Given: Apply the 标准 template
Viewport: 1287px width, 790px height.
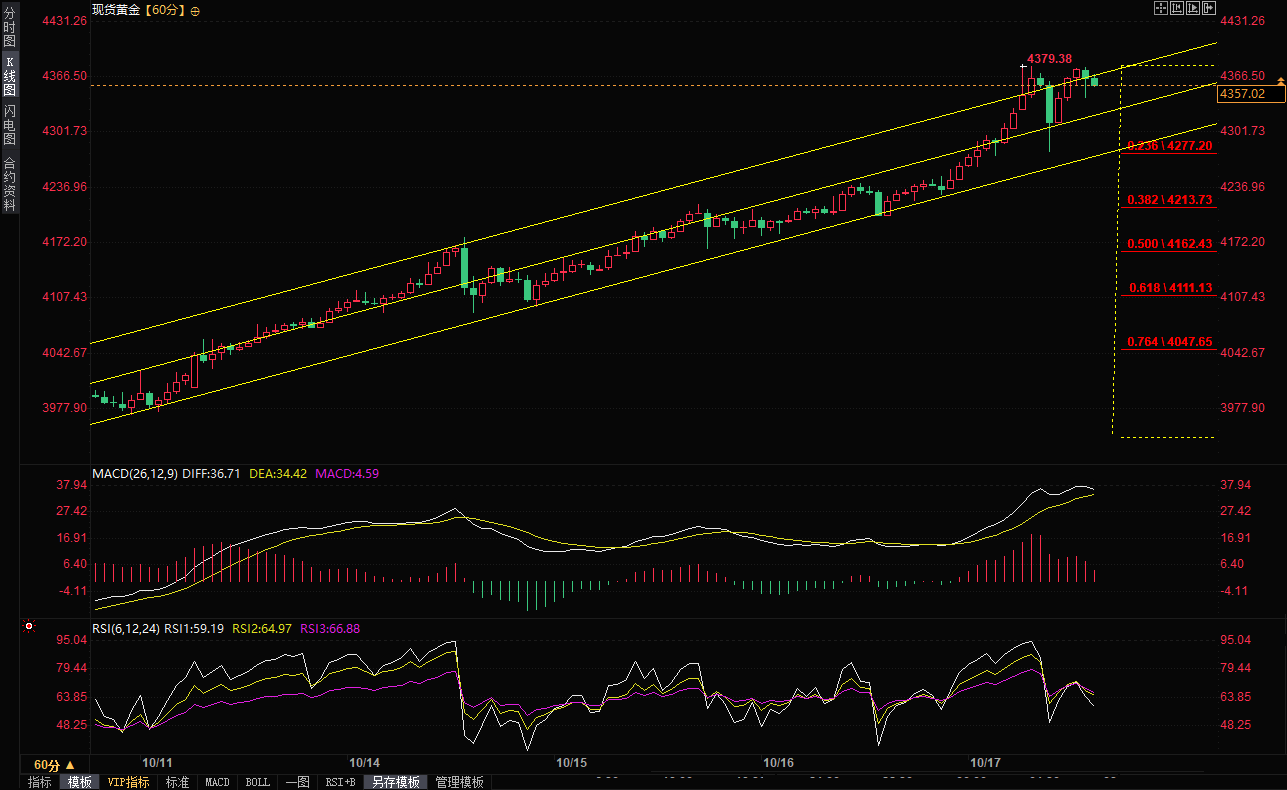Looking at the screenshot, I should pyautogui.click(x=178, y=782).
